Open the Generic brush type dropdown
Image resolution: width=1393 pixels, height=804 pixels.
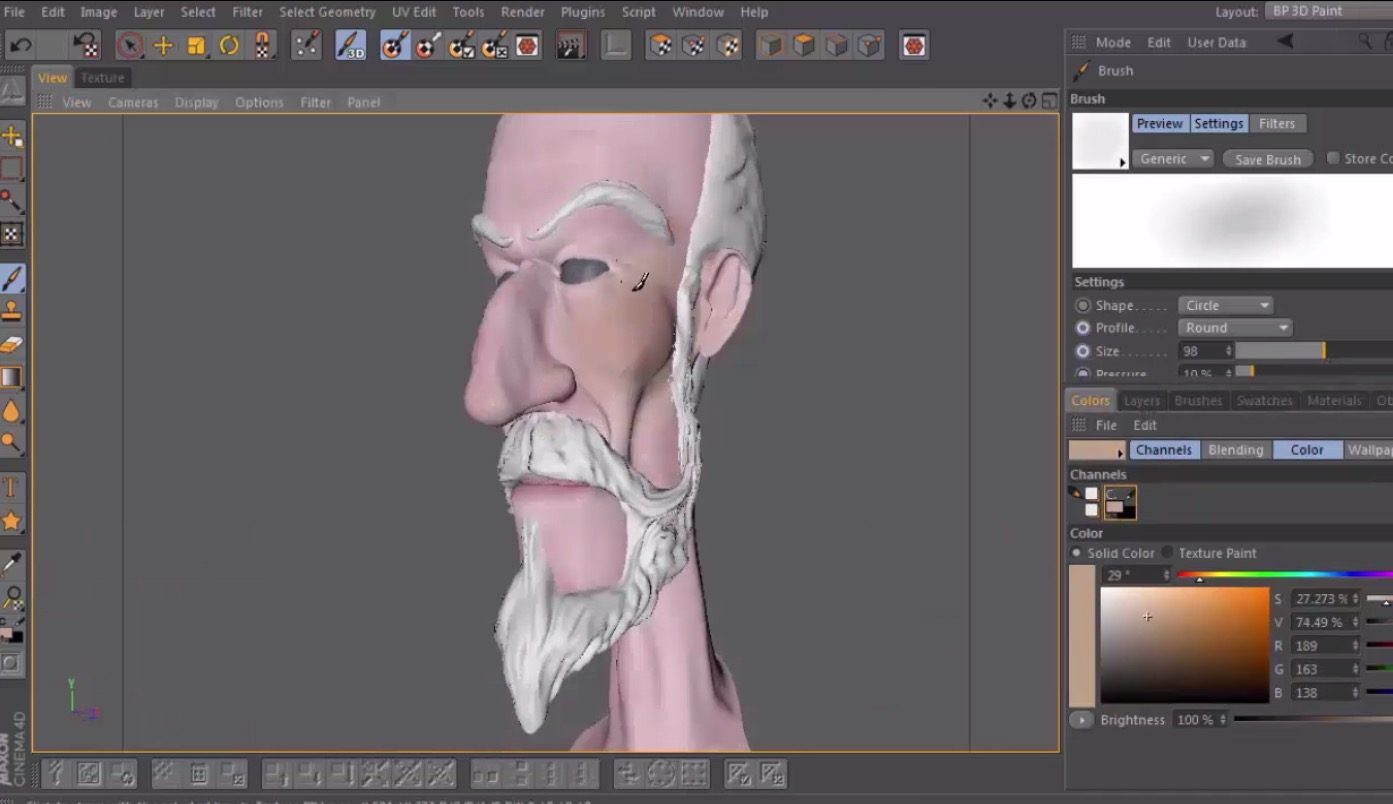click(1173, 159)
